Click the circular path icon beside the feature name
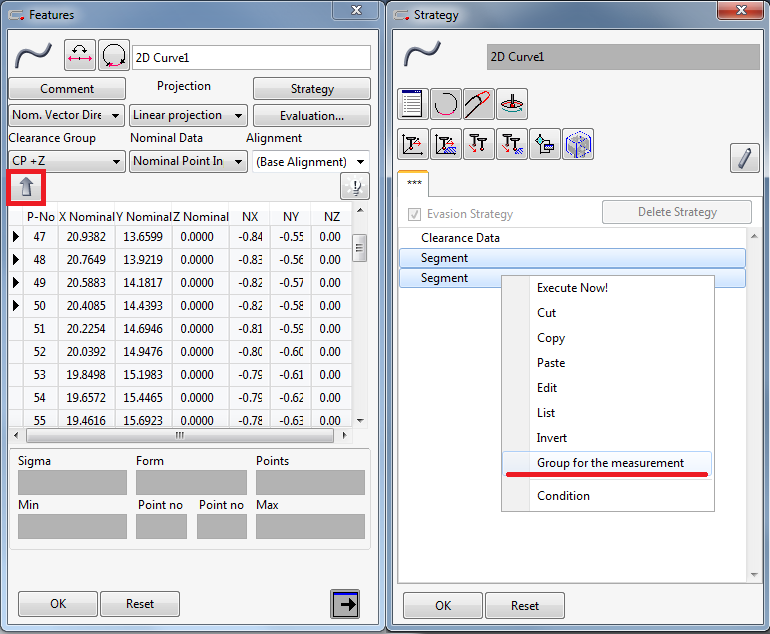The height and width of the screenshot is (634, 770). click(x=113, y=57)
